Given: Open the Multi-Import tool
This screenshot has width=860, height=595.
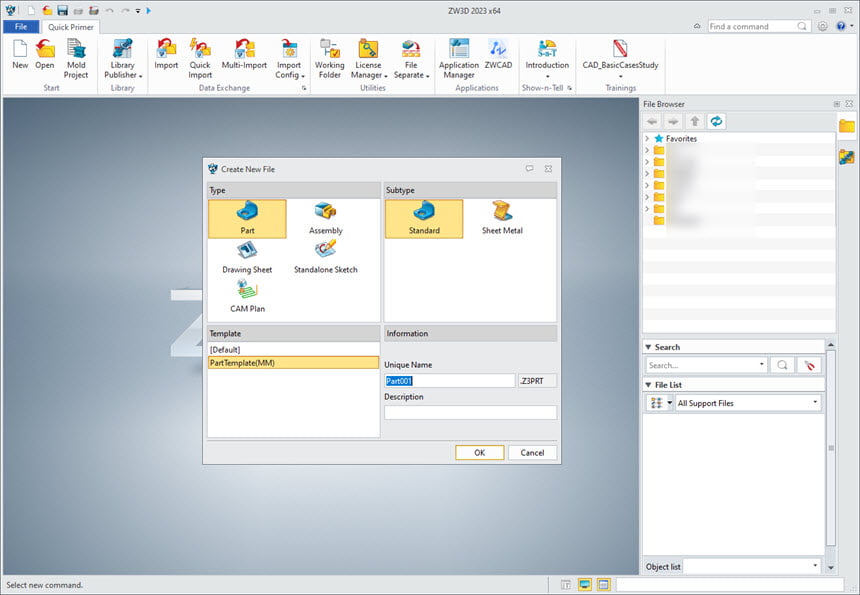Looking at the screenshot, I should coord(244,54).
